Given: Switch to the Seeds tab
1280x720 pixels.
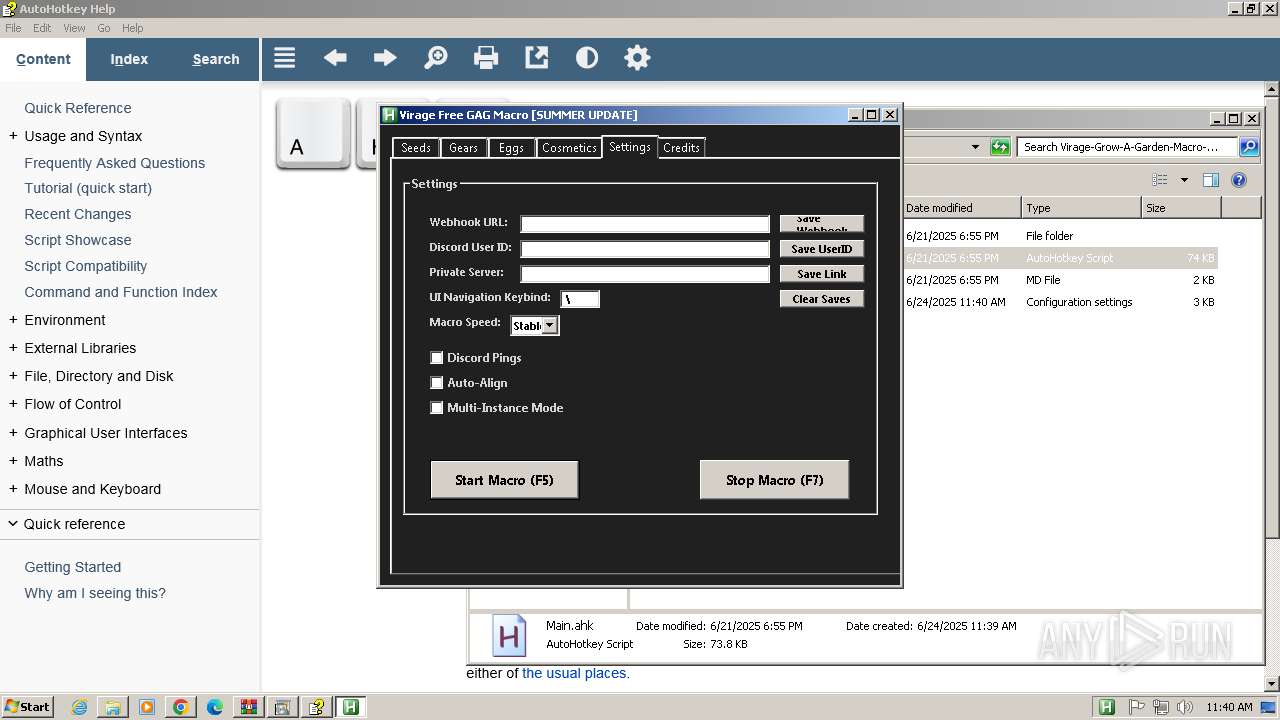Looking at the screenshot, I should [x=415, y=148].
